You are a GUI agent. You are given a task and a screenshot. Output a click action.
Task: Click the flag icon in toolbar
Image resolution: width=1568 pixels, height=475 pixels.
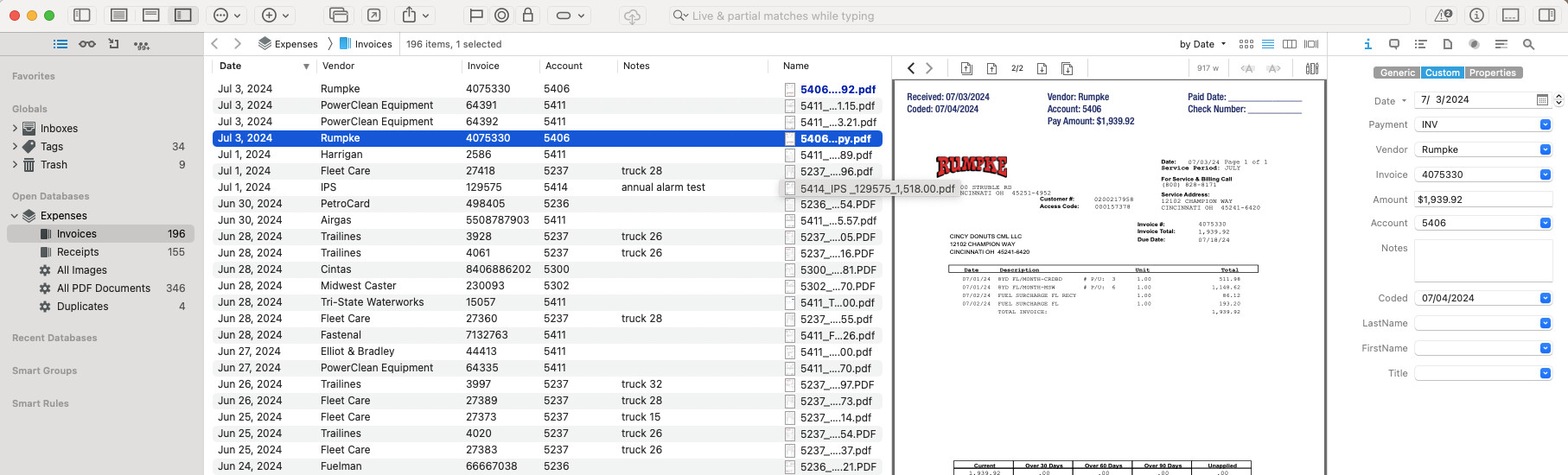pyautogui.click(x=475, y=16)
